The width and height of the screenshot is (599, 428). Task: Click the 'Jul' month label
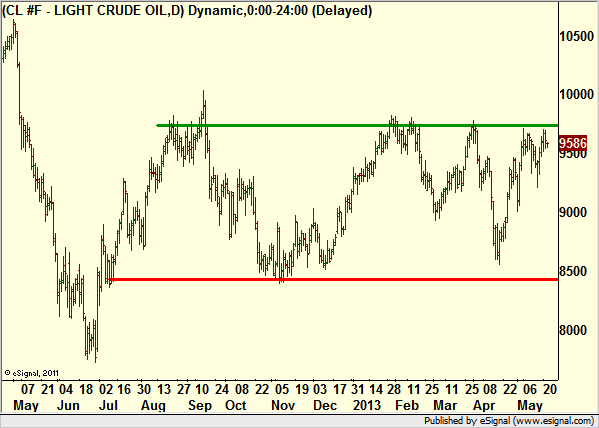click(x=108, y=405)
